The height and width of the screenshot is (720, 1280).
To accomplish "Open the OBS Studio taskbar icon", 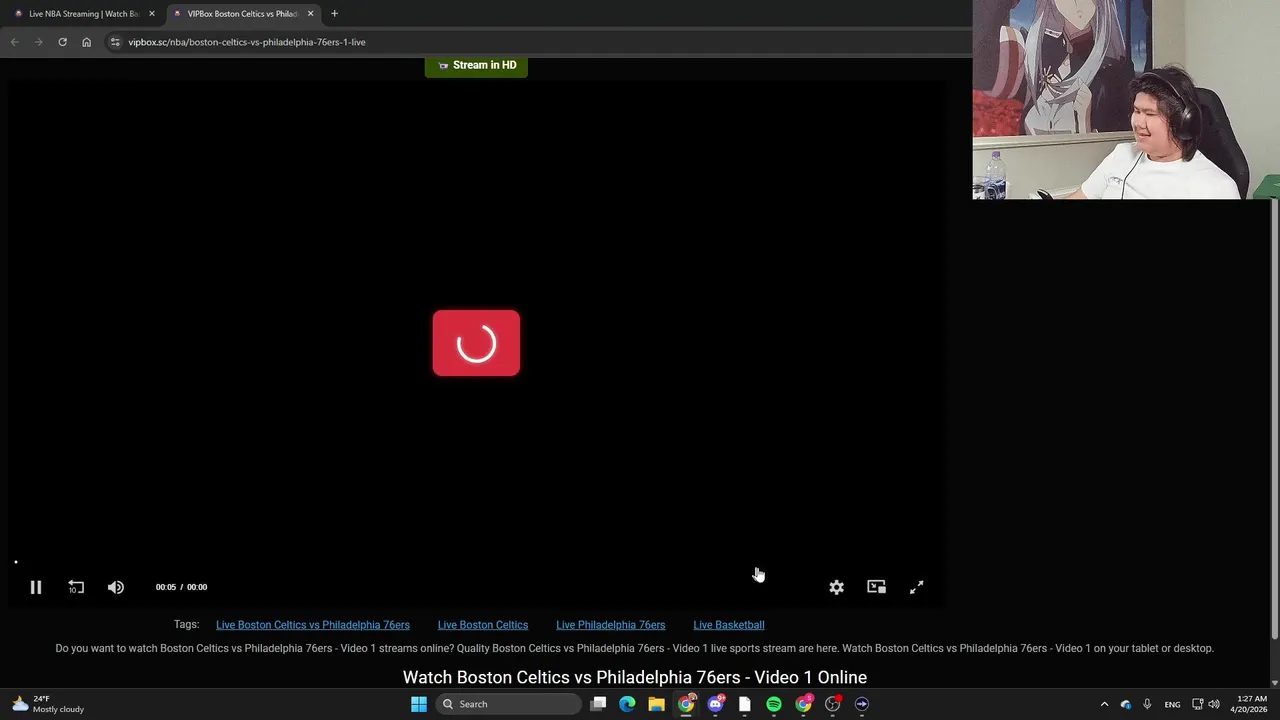I will [x=833, y=704].
